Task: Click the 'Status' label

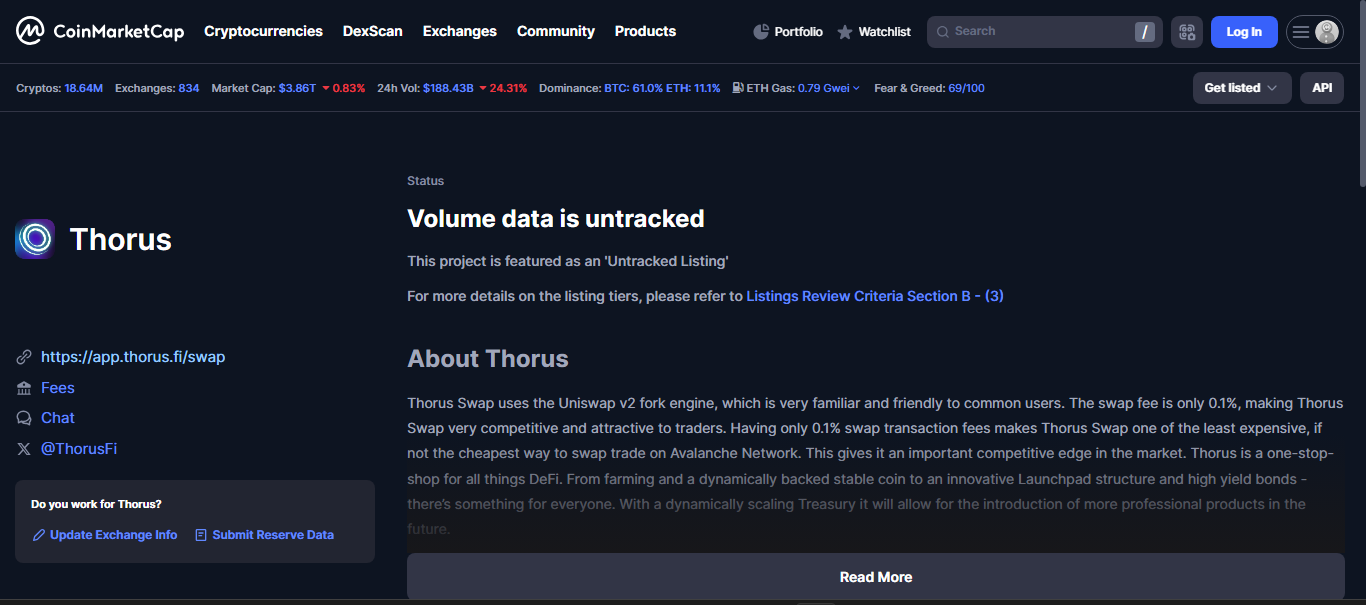Action: click(x=426, y=181)
